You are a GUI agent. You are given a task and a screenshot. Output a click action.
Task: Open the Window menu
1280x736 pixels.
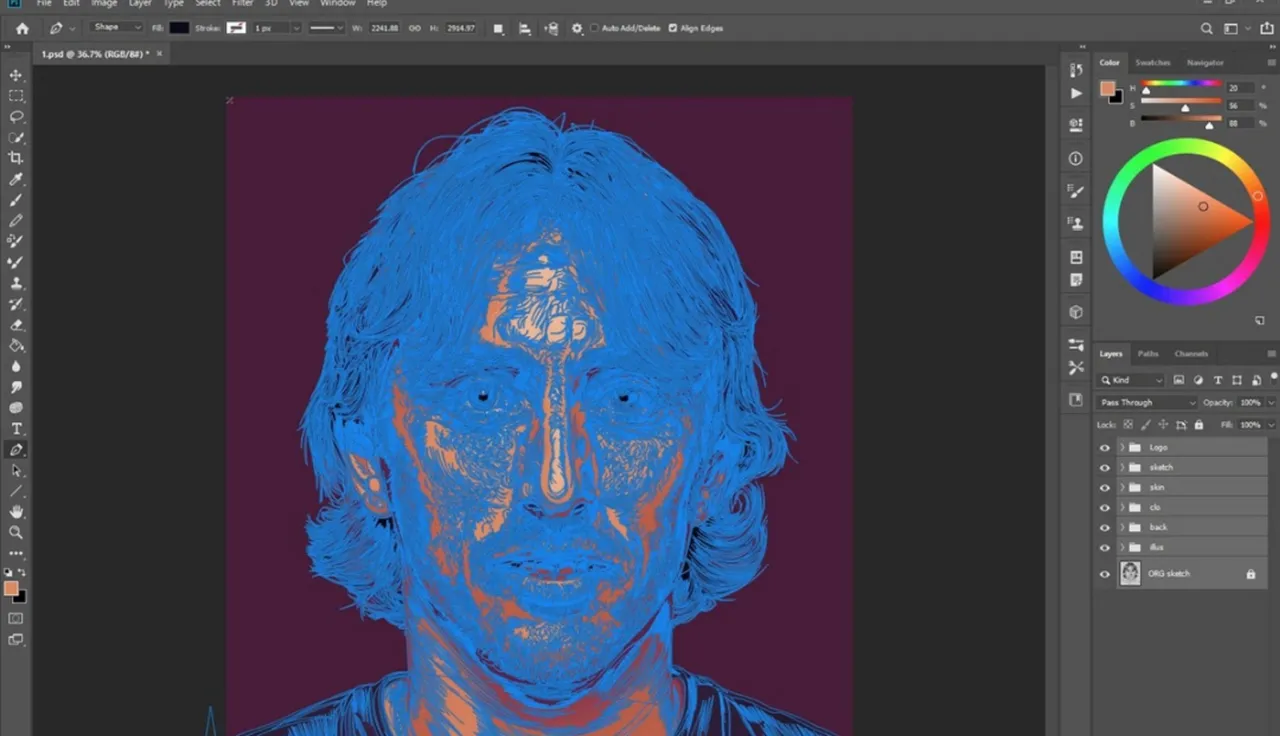pos(337,4)
